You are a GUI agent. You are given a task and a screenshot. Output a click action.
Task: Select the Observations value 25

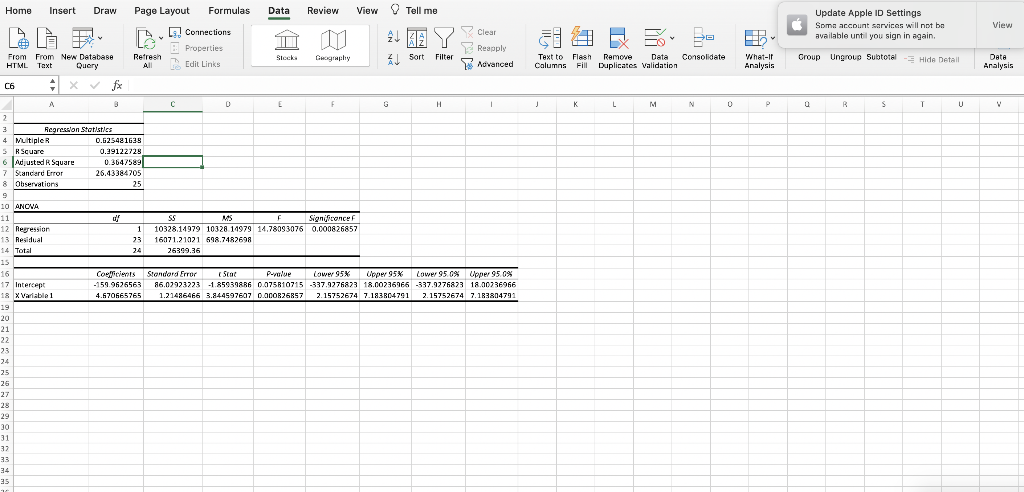116,184
